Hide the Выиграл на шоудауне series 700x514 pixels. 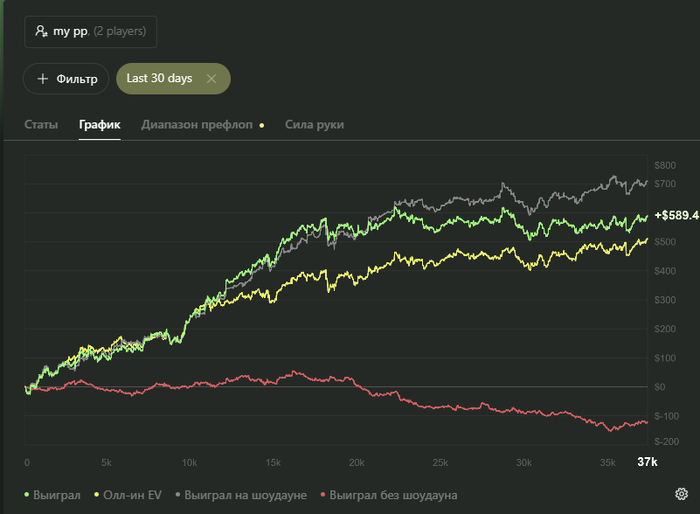click(244, 495)
